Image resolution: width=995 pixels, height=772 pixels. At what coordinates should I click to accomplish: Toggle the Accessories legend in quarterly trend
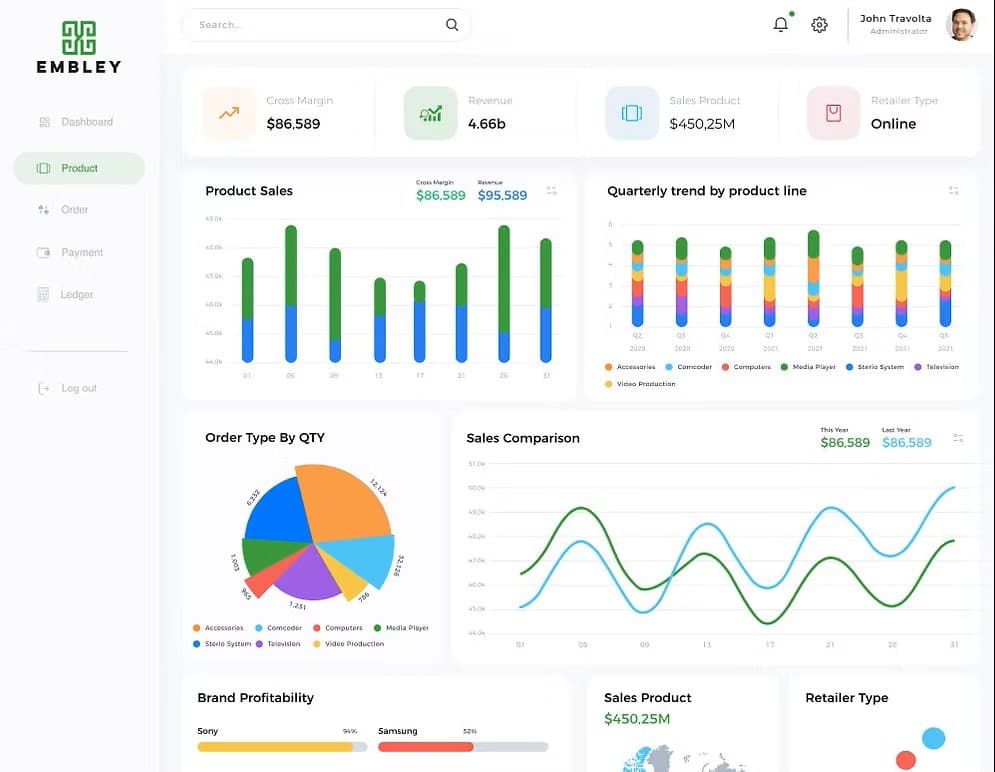coord(631,367)
